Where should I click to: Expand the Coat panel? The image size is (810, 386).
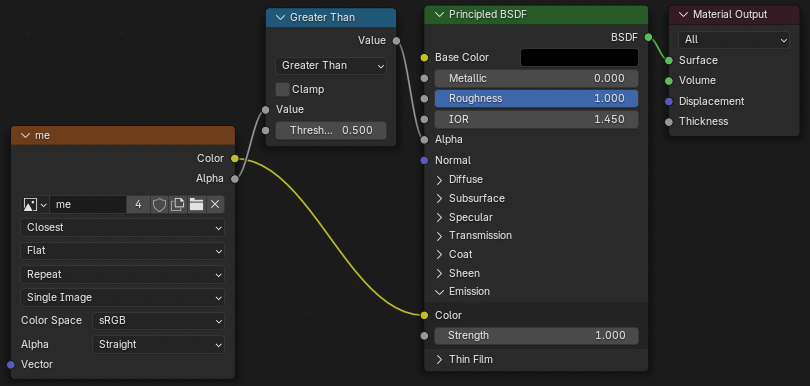tap(440, 255)
